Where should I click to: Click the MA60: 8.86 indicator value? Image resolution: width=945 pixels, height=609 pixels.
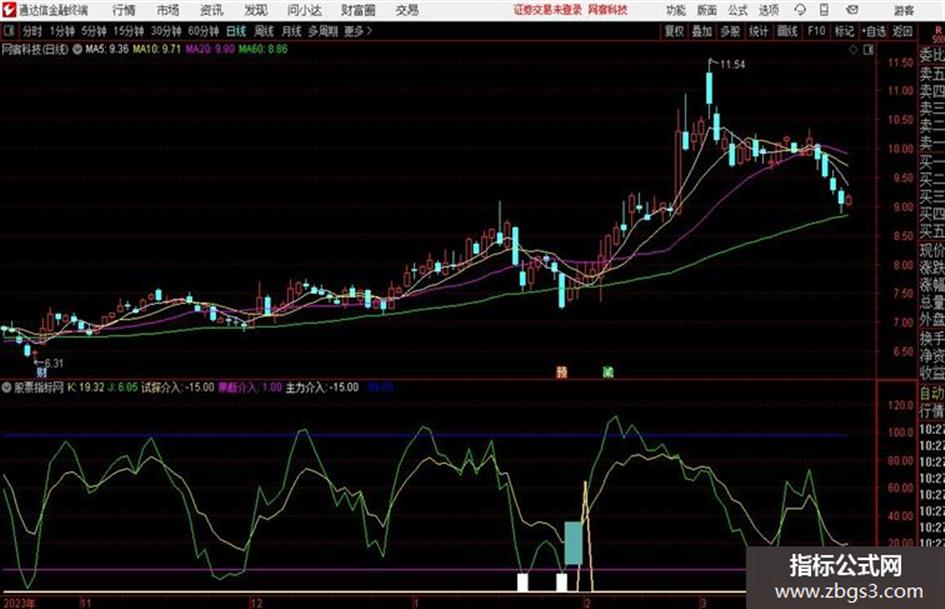[x=263, y=49]
